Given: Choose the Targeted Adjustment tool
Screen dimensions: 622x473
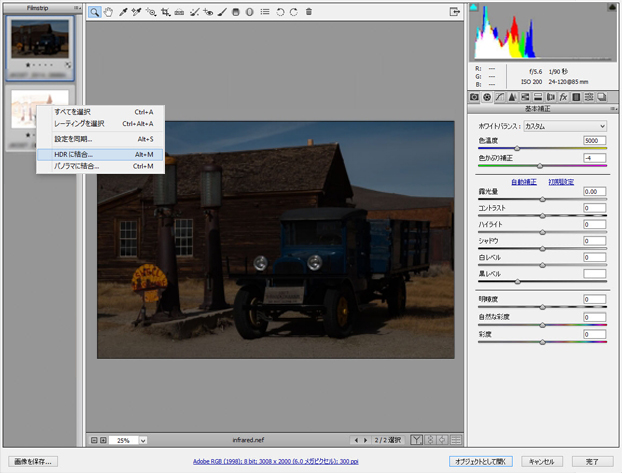Looking at the screenshot, I should (151, 12).
